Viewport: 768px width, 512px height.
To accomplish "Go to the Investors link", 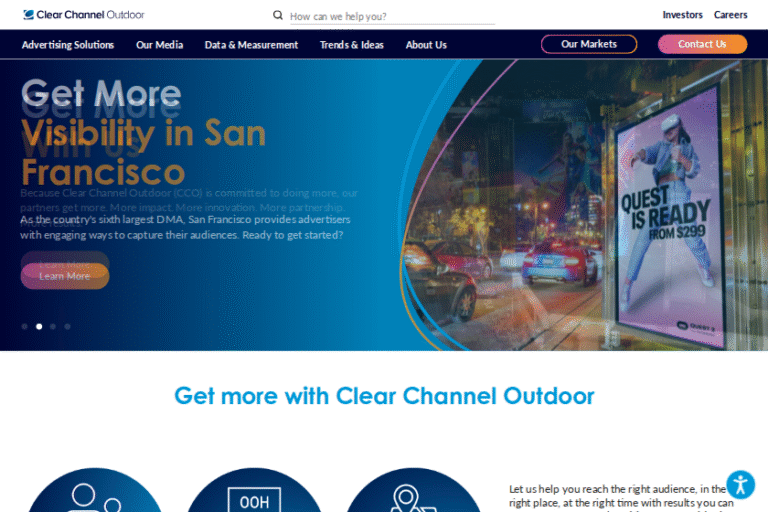I will (x=682, y=15).
